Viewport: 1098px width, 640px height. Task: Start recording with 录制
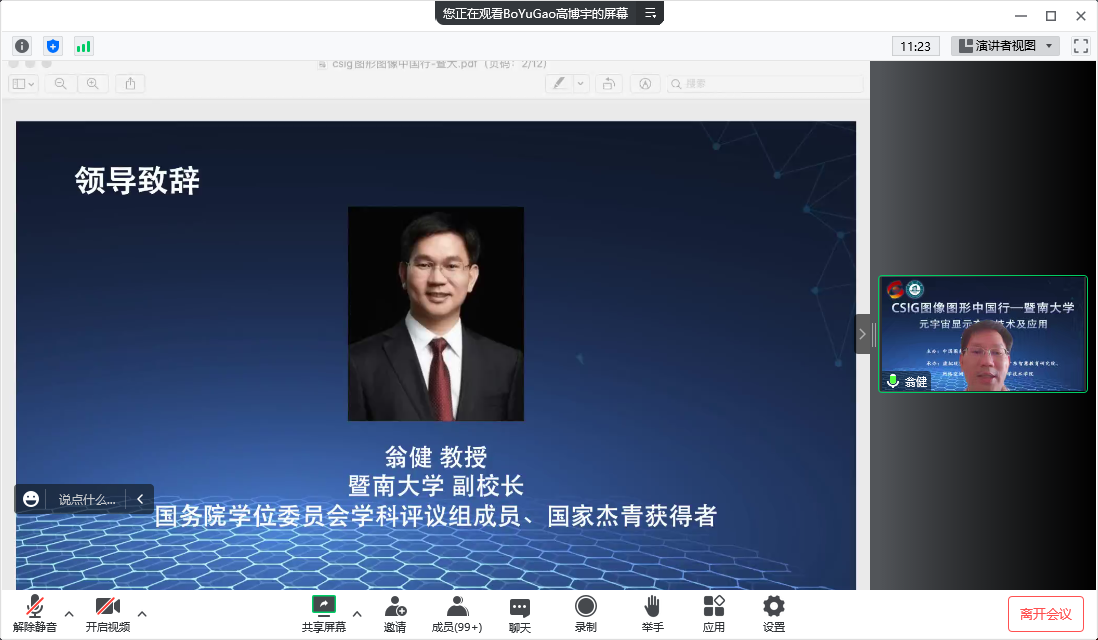coord(585,614)
